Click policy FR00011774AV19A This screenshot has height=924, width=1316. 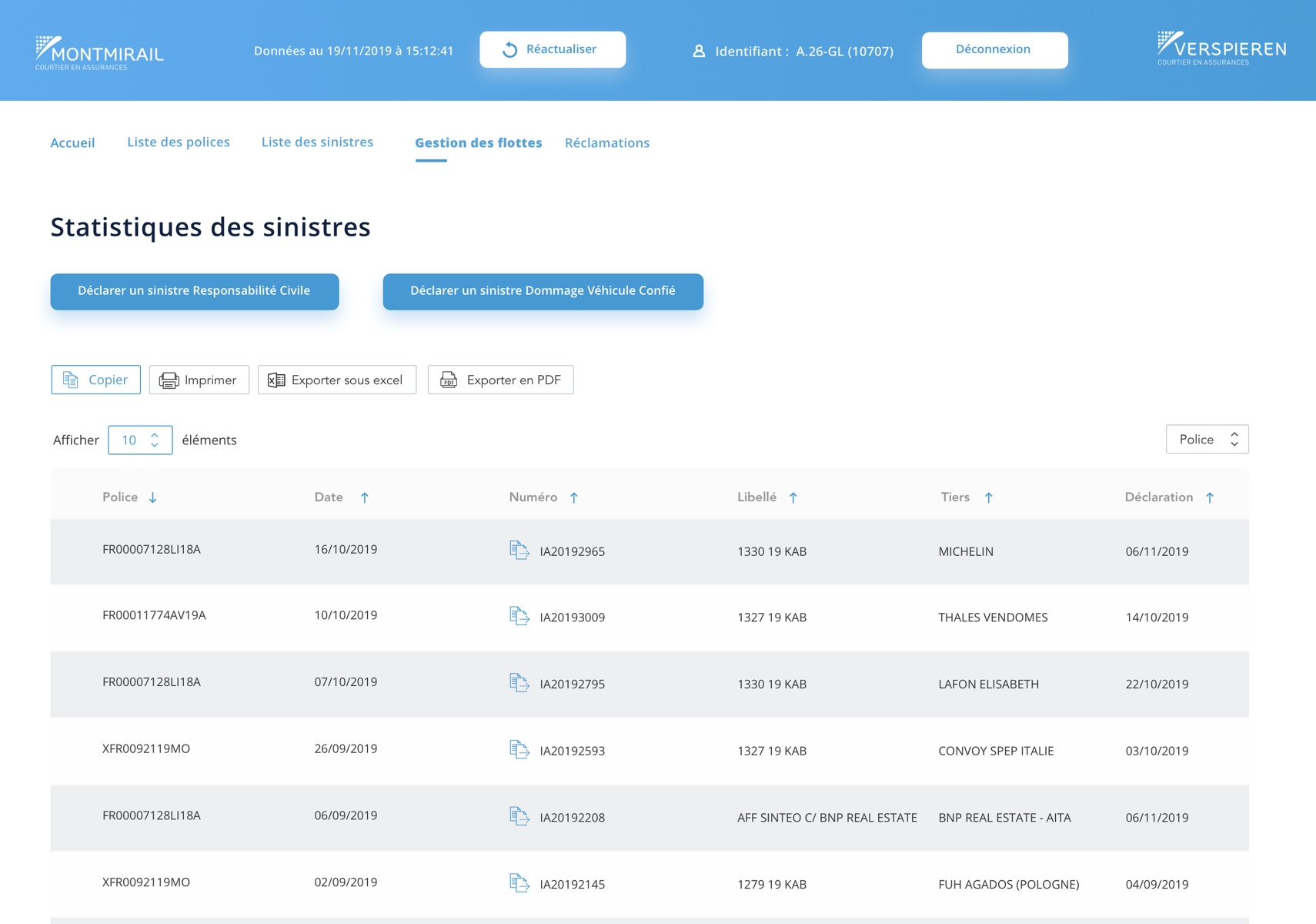pyautogui.click(x=154, y=615)
